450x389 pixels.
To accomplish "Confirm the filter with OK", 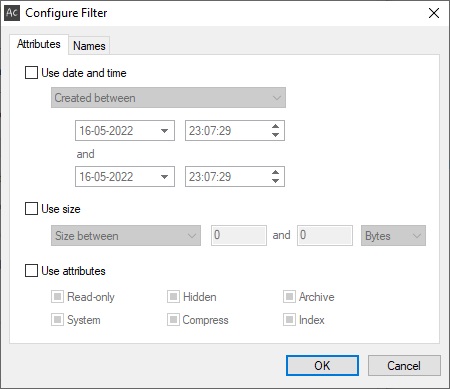I will (322, 365).
